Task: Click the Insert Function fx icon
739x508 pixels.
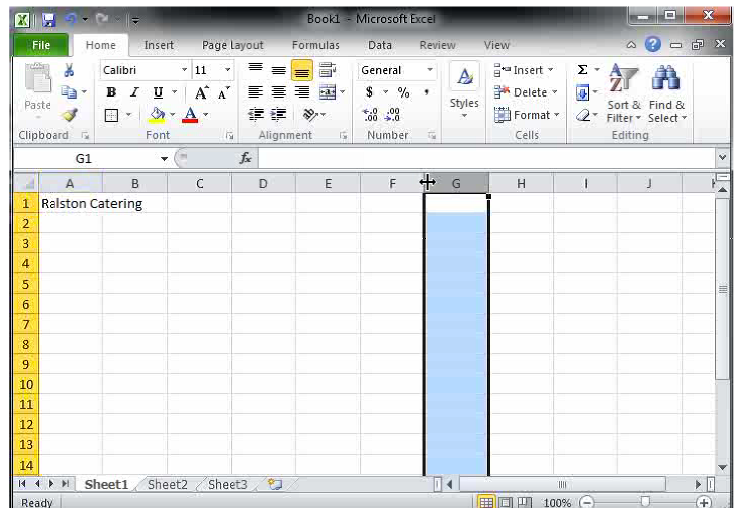Action: pos(245,159)
